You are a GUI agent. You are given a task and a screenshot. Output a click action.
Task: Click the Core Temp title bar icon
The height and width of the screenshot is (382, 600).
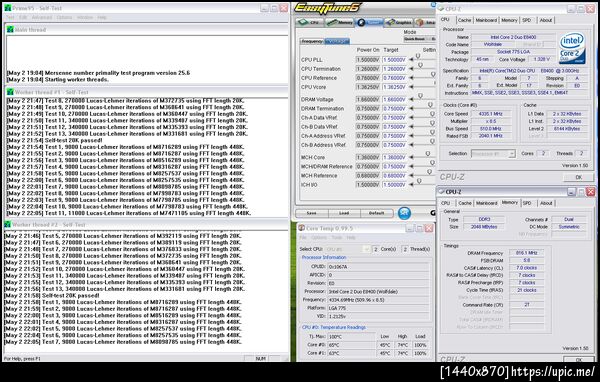[302, 228]
